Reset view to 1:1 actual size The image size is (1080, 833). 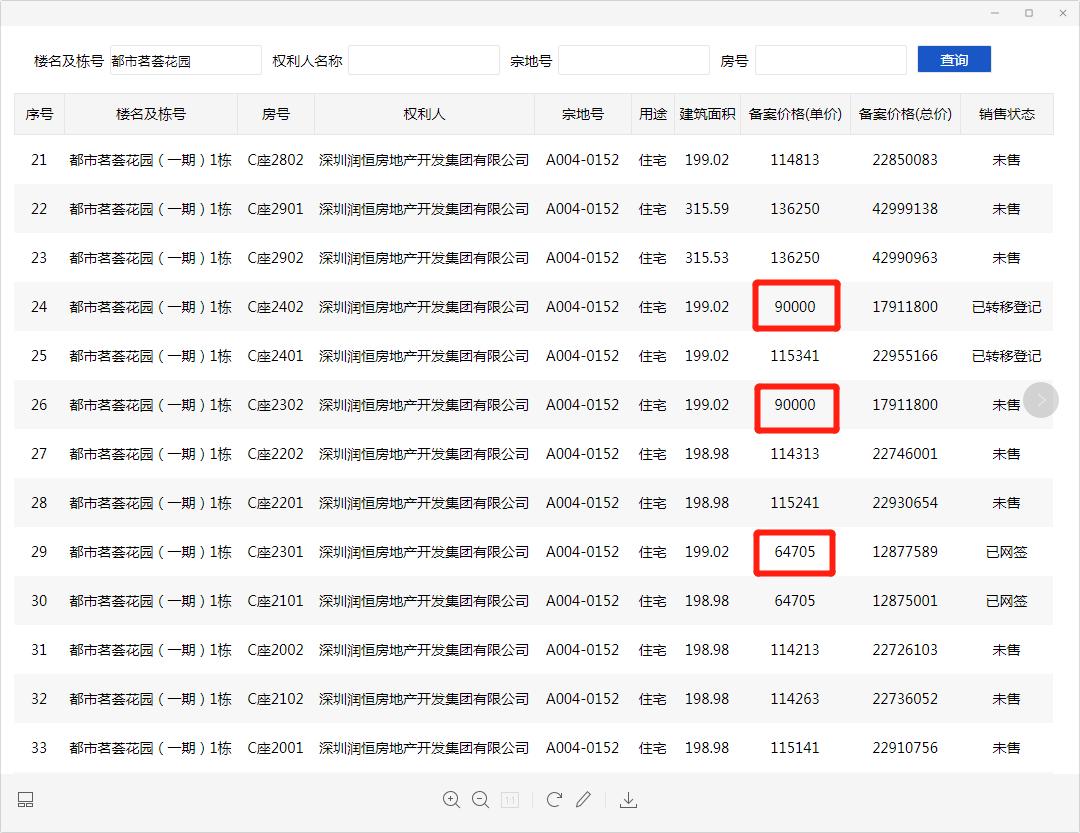510,800
